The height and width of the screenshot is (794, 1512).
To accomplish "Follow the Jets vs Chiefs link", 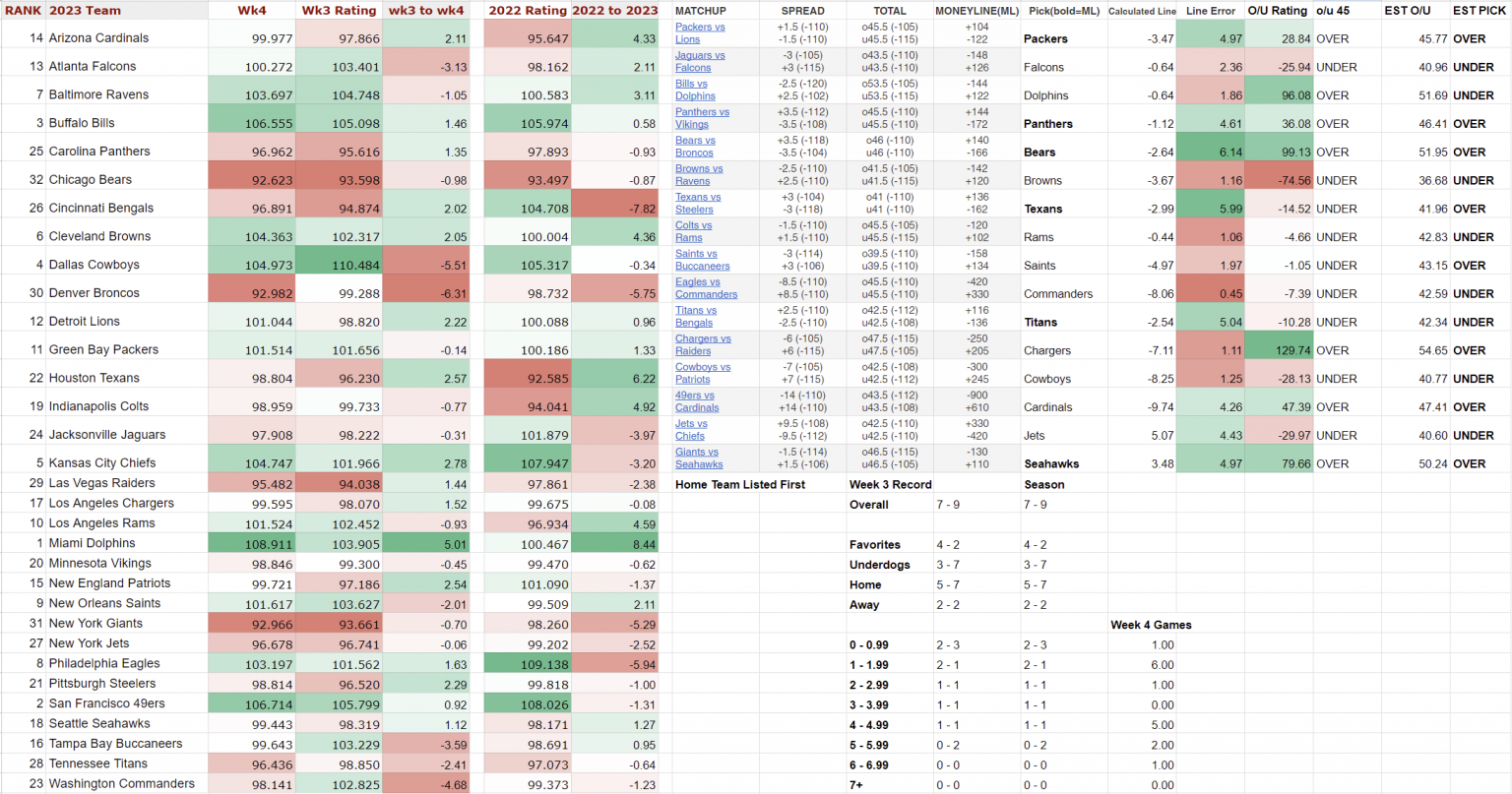I will pos(691,430).
